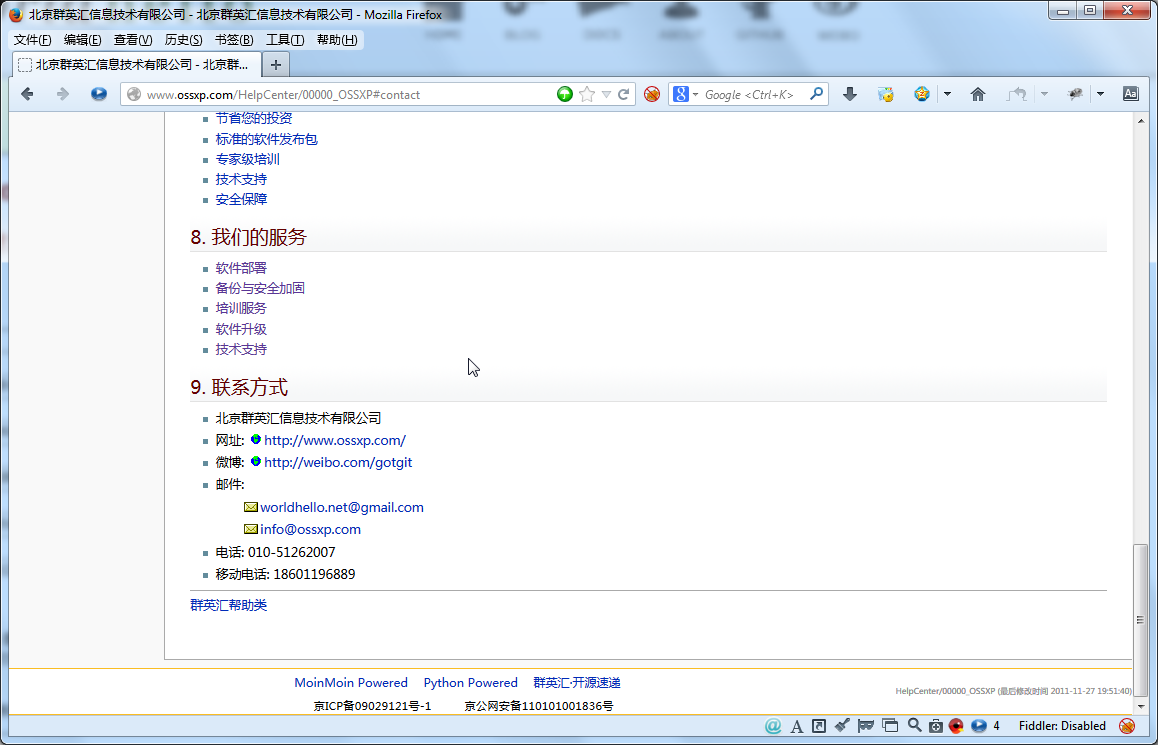Image resolution: width=1158 pixels, height=745 pixels.
Task: Open 技术支持 link under 我们的服务
Action: tap(241, 349)
